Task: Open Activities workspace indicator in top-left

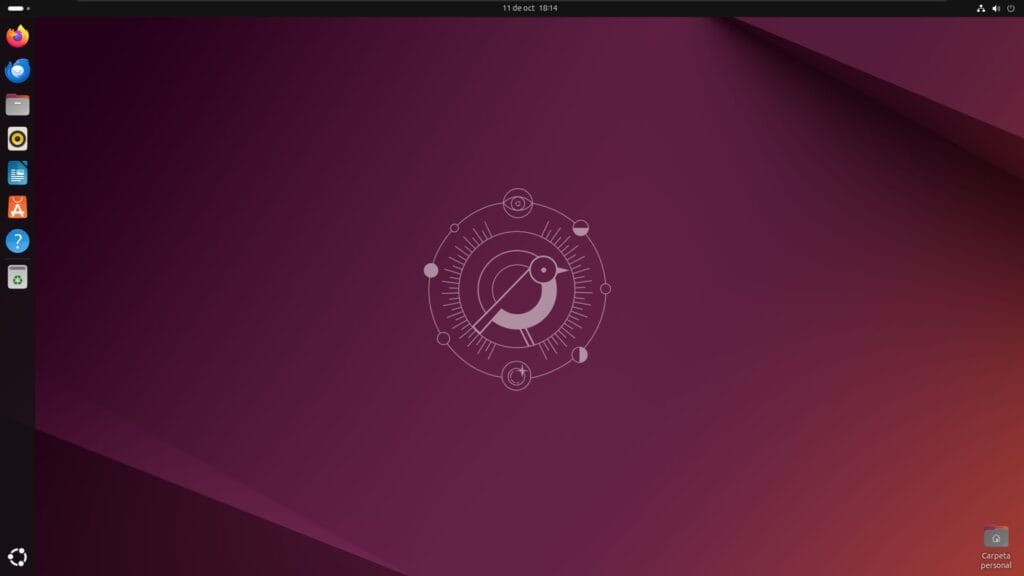Action: pos(18,8)
